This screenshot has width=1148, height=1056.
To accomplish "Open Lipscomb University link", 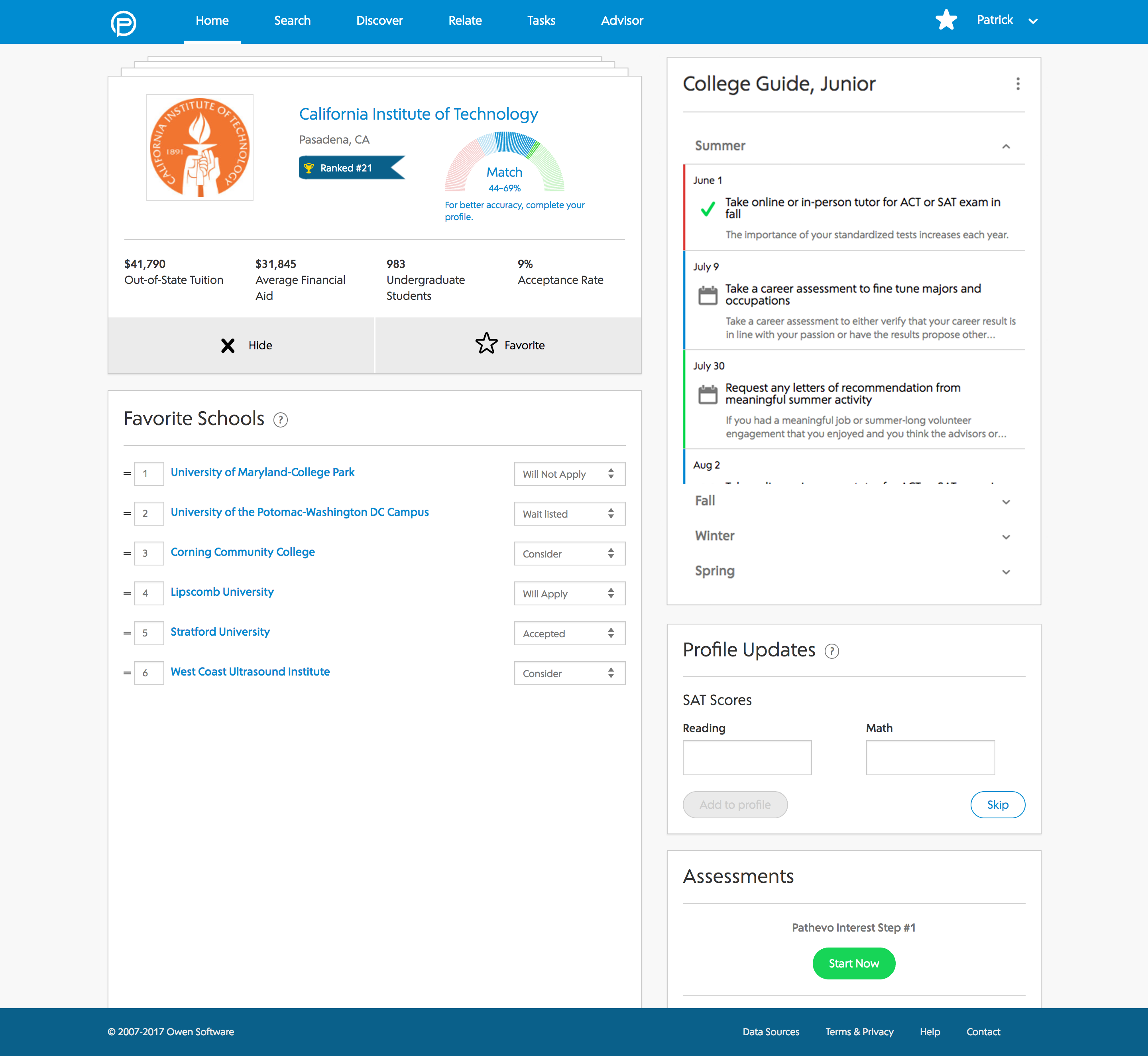I will [222, 592].
